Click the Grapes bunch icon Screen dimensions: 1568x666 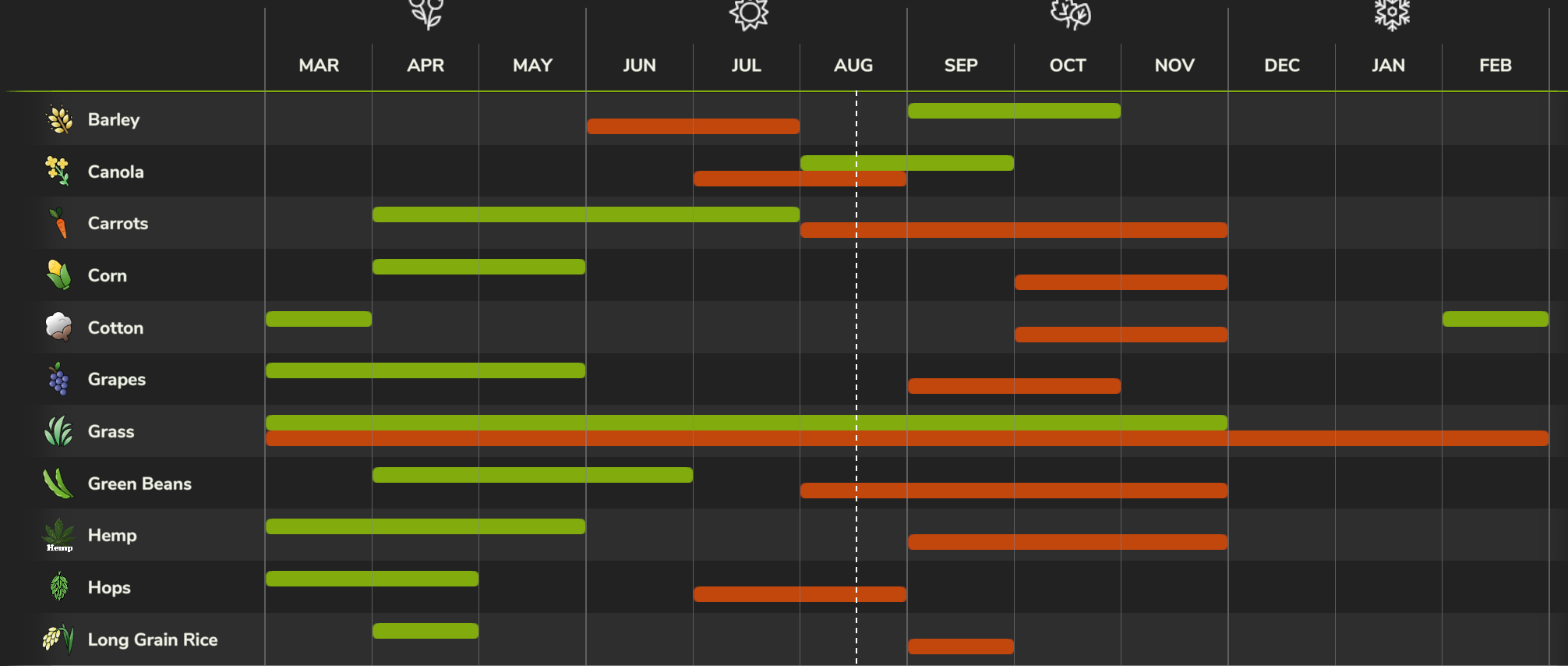click(58, 379)
